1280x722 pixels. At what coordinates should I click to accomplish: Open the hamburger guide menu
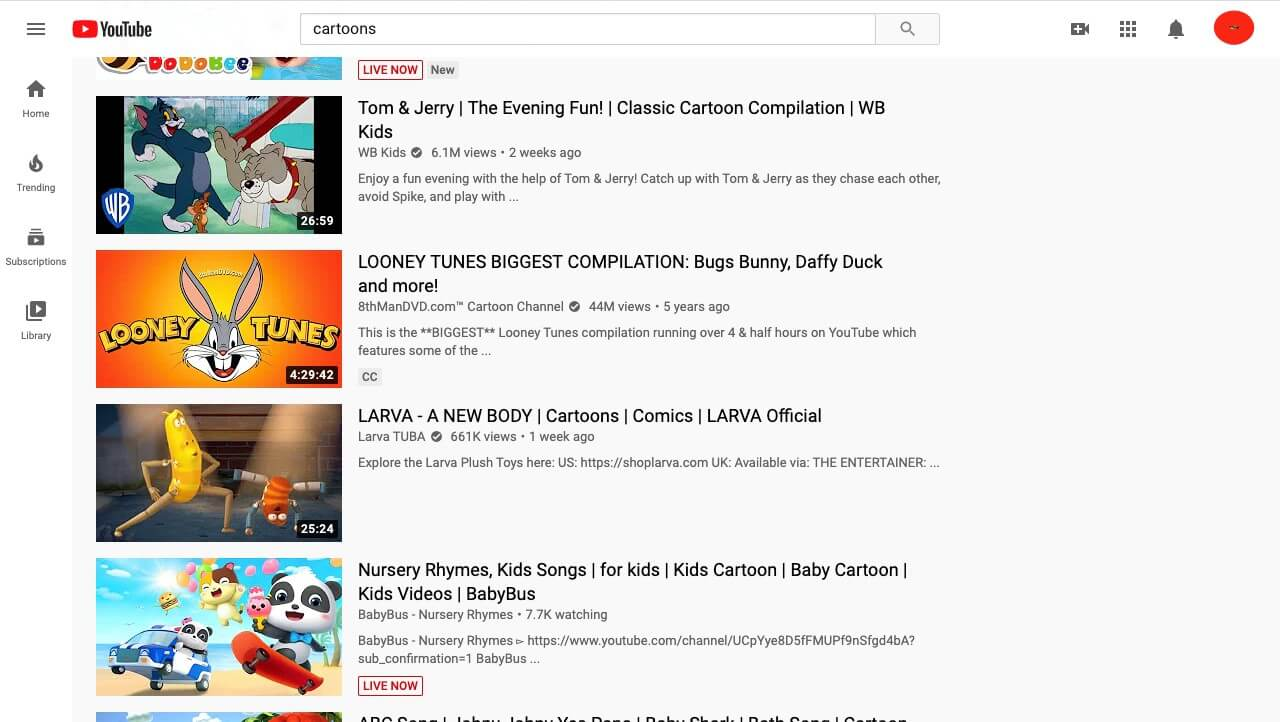pos(36,29)
